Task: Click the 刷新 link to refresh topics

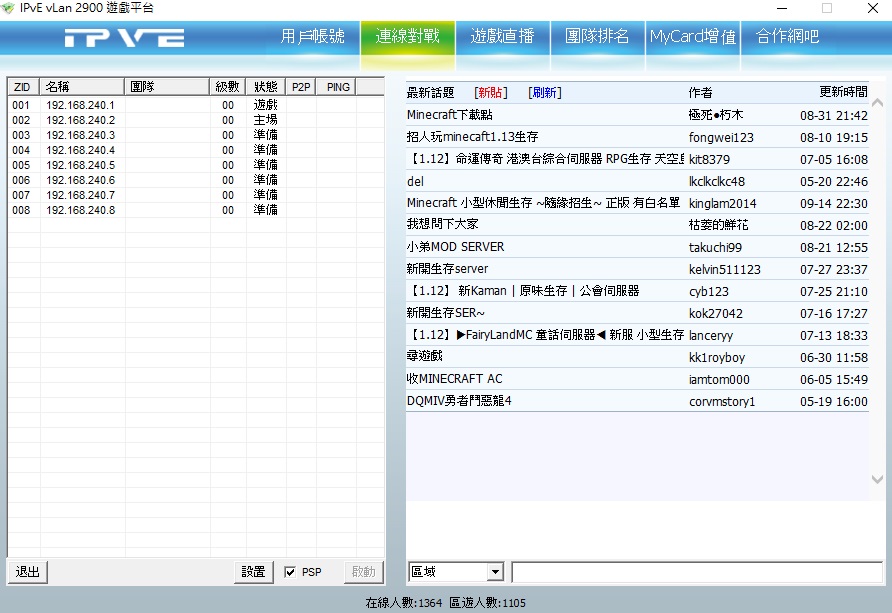Action: tap(545, 93)
